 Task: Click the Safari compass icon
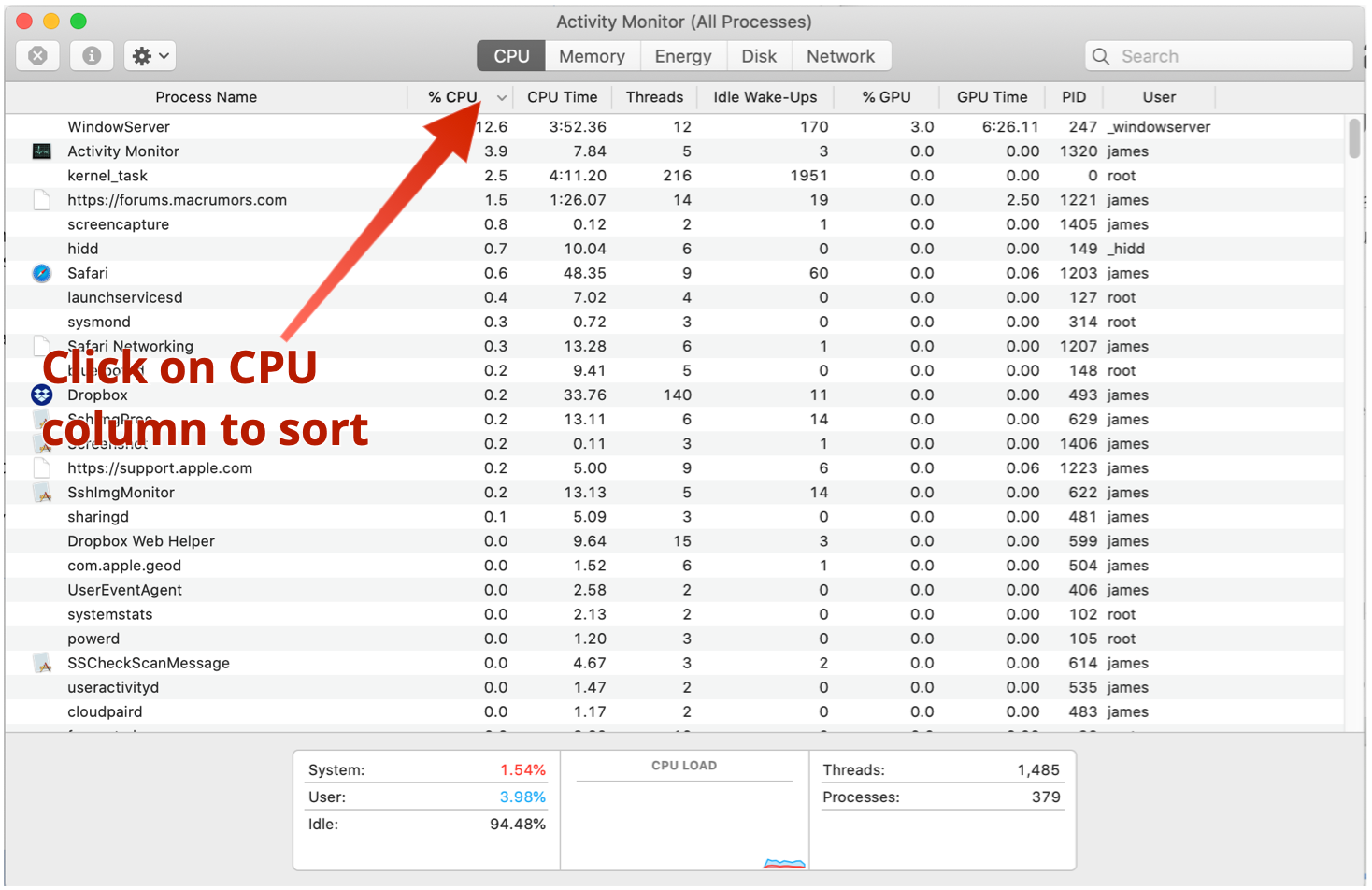point(42,273)
